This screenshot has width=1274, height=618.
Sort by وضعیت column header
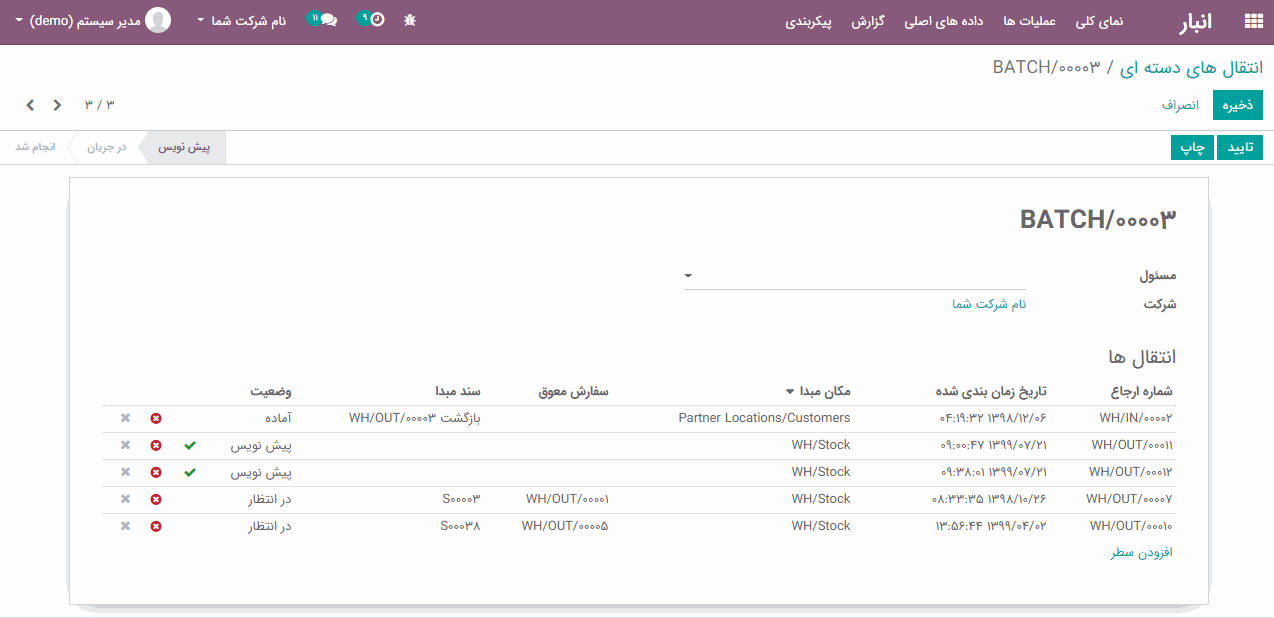pos(271,391)
